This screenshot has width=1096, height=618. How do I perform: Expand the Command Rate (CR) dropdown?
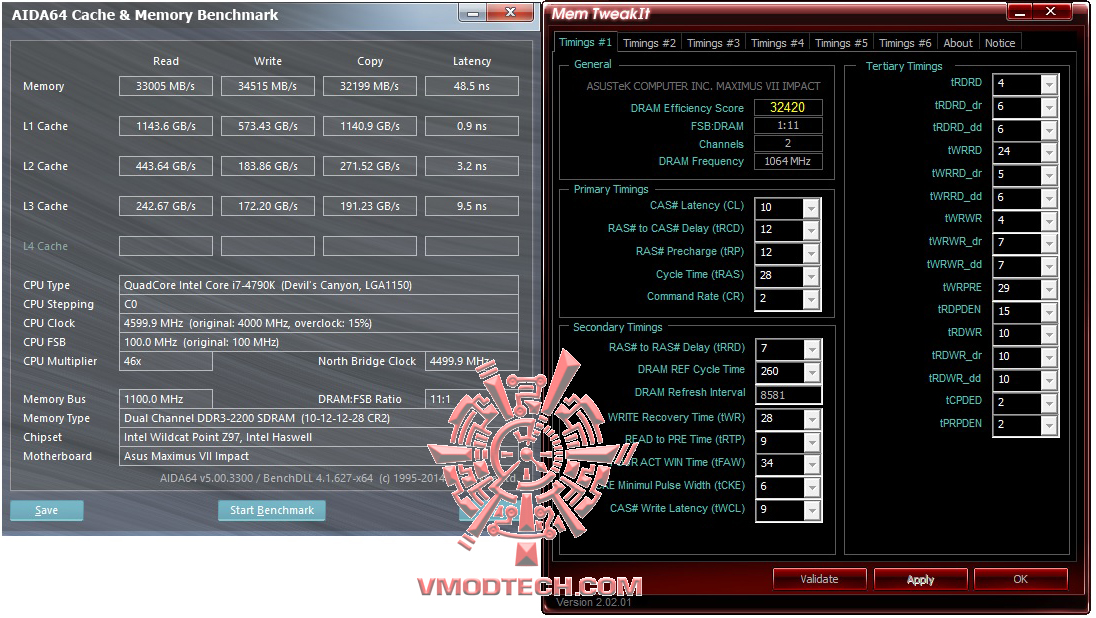(x=811, y=299)
